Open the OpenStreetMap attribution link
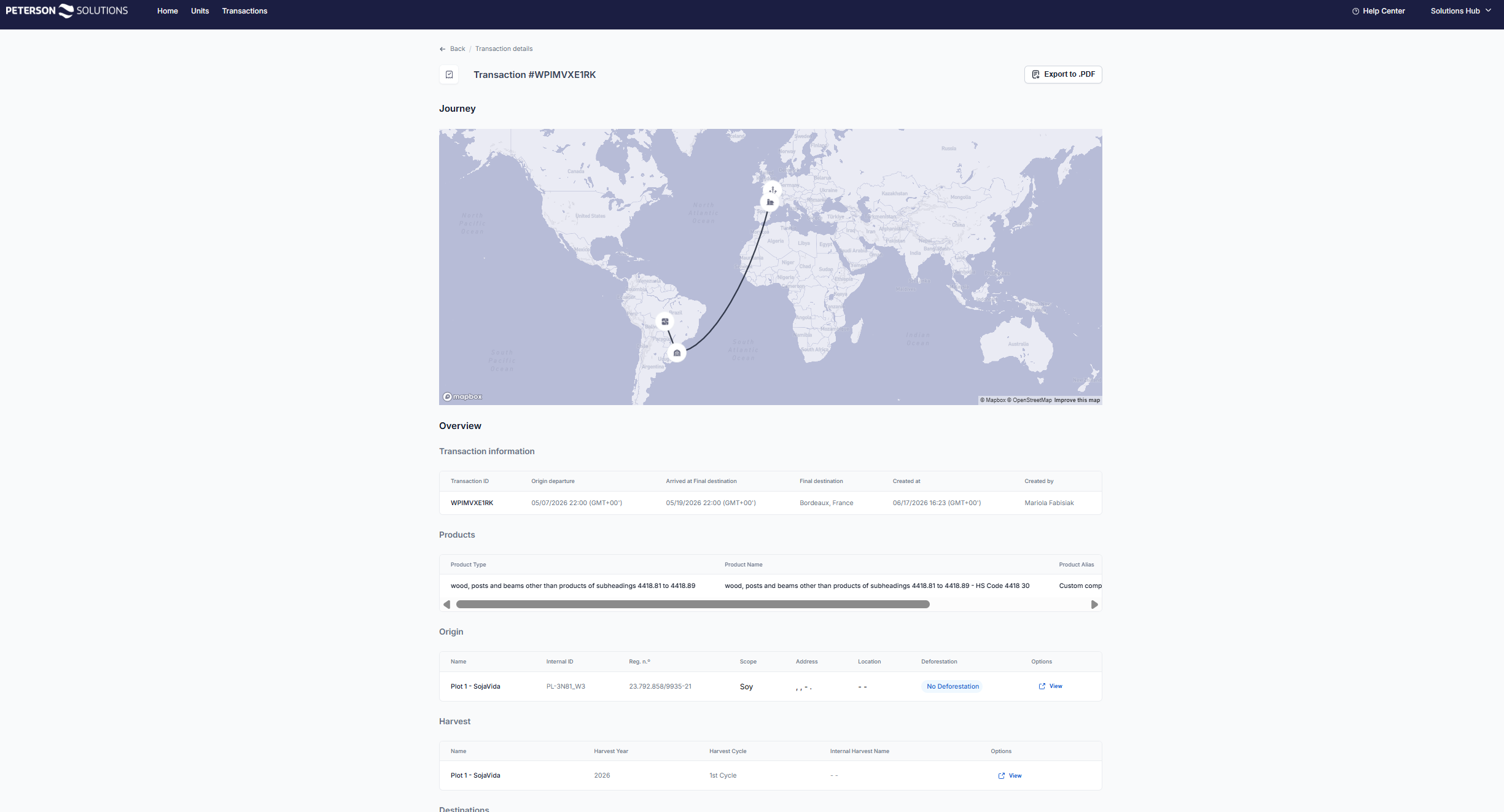This screenshot has width=1504, height=812. click(1029, 400)
